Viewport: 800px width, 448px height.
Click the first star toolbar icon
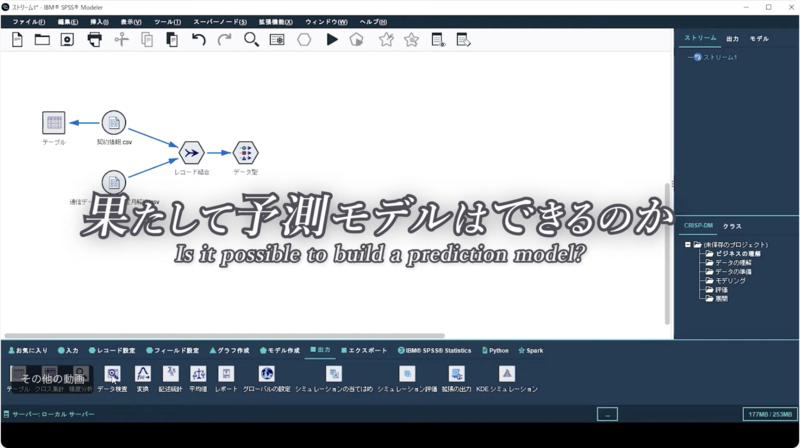(386, 39)
